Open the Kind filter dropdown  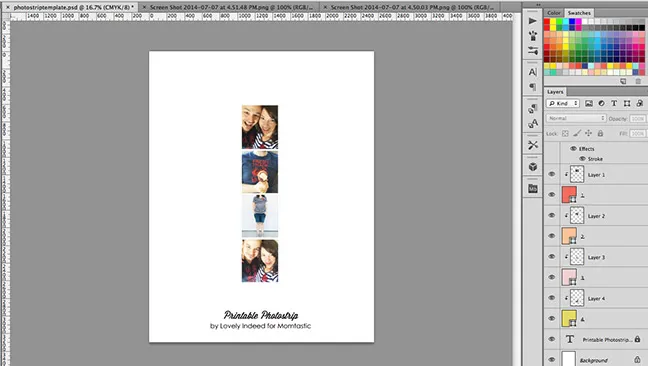pos(563,103)
